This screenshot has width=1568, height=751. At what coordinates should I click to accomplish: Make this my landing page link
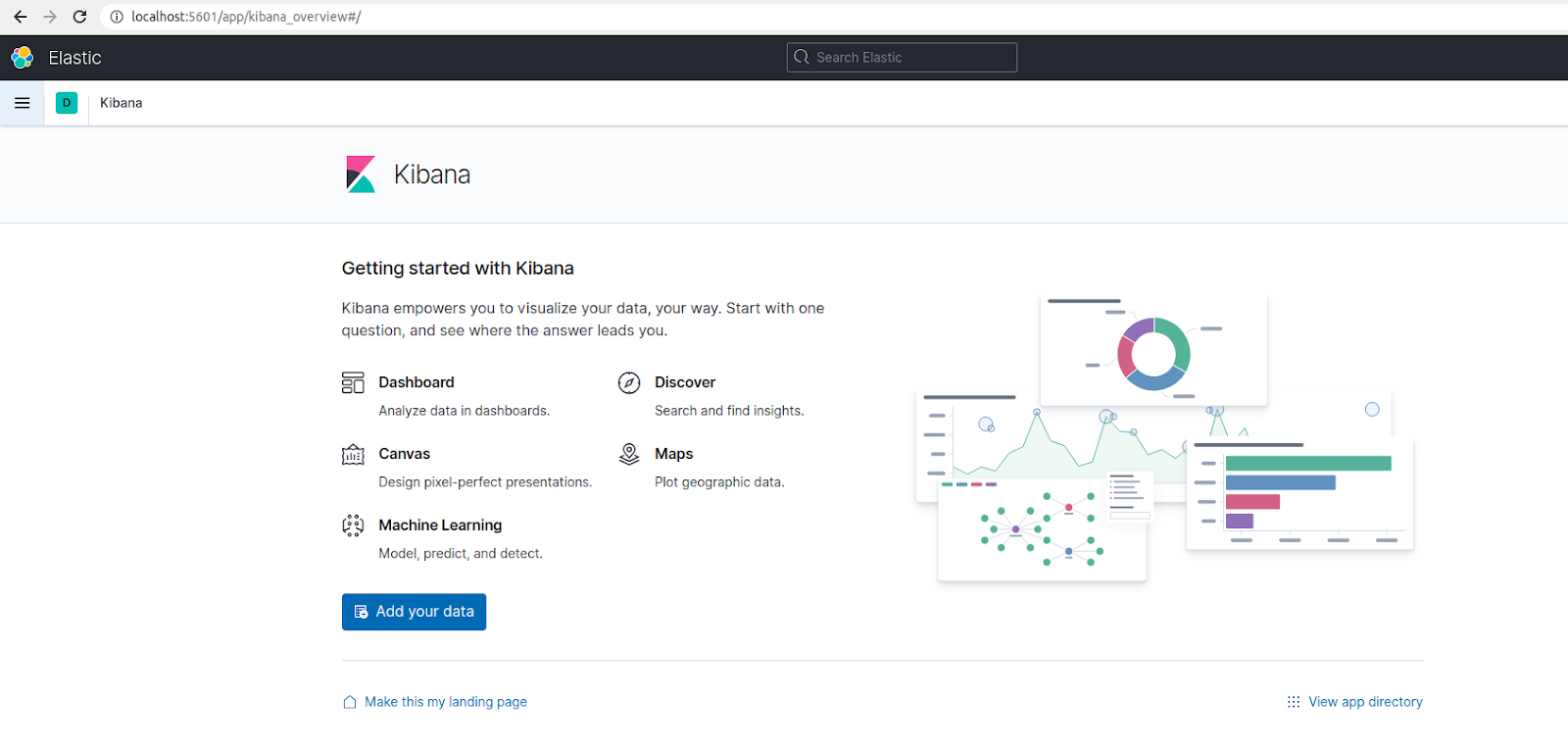[x=446, y=702]
